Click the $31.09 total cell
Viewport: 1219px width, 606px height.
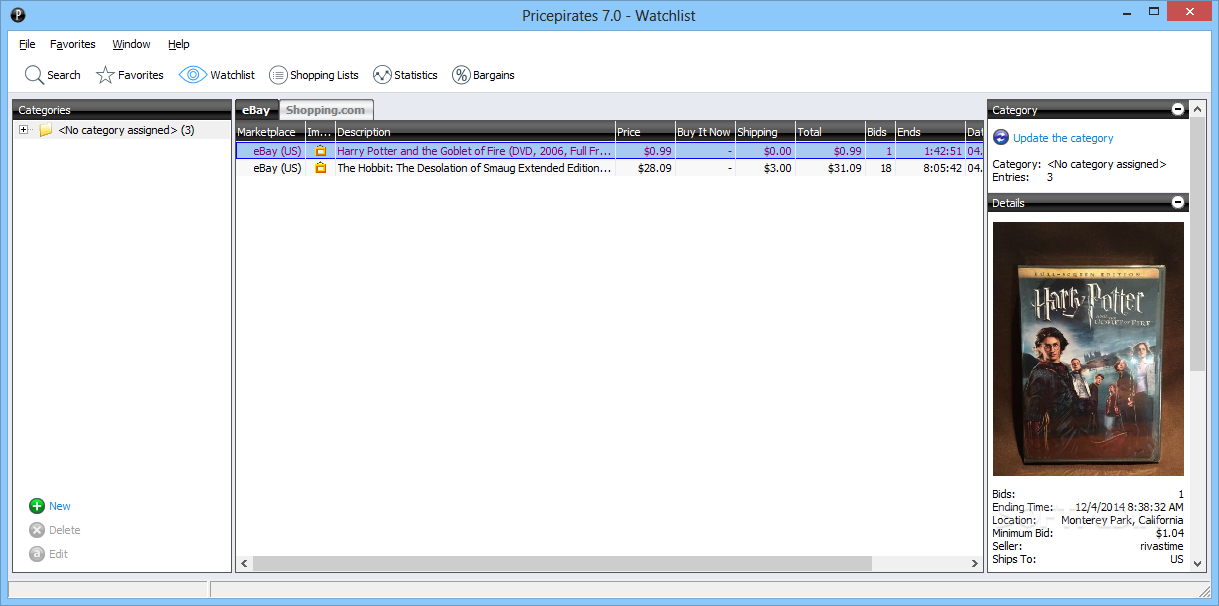point(845,168)
